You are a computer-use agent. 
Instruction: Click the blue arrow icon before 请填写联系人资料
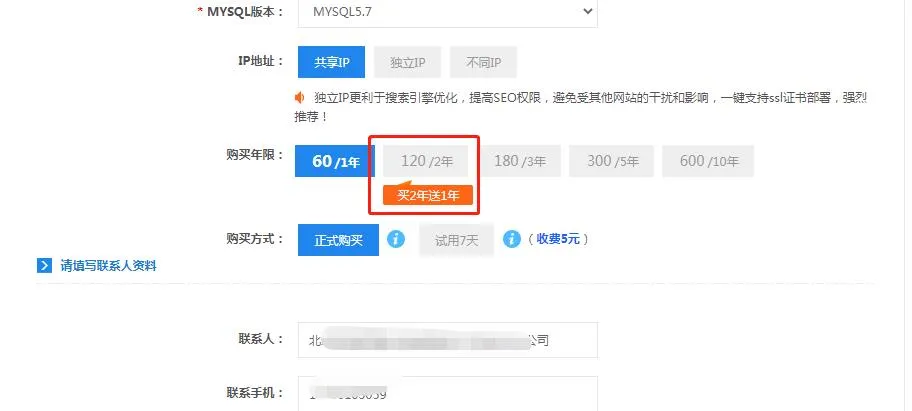point(44,266)
